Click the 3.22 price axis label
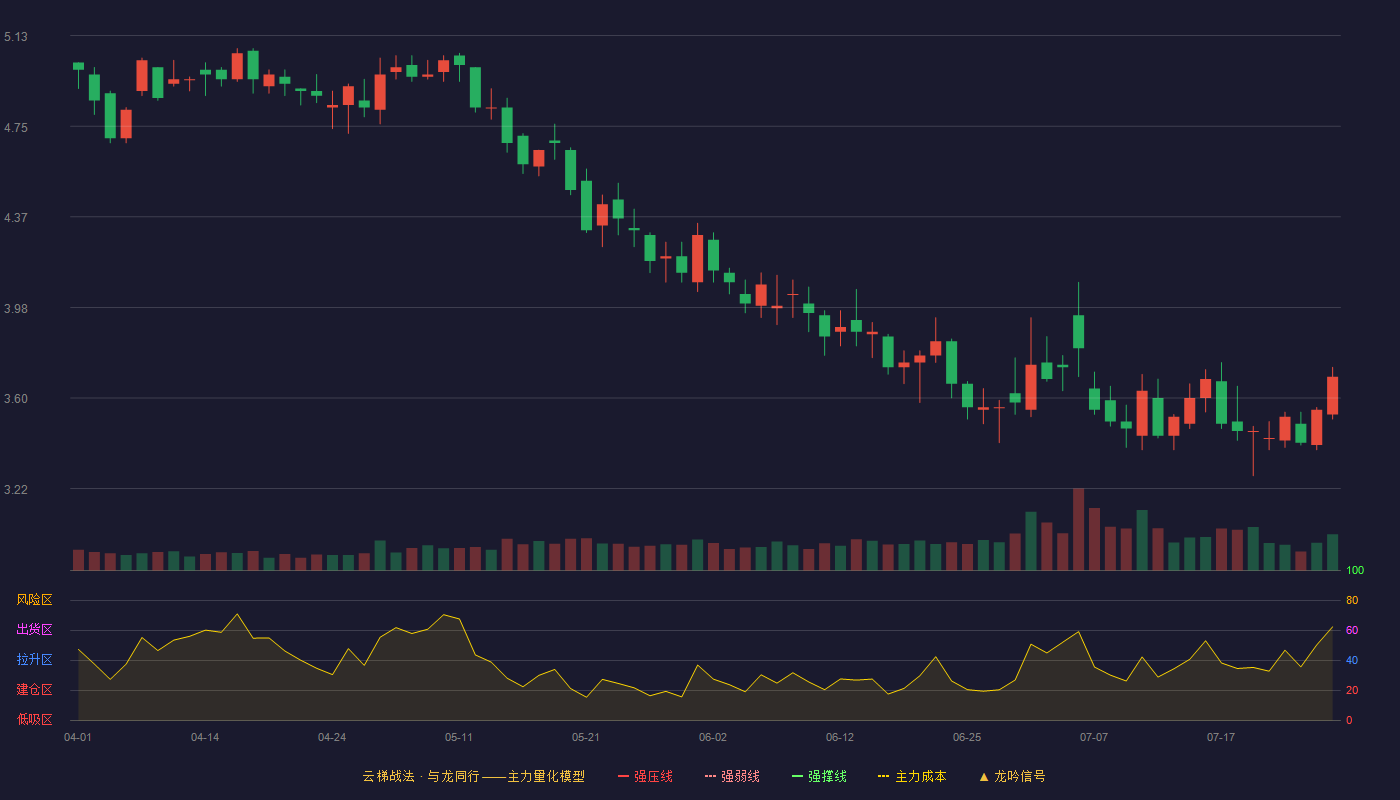The height and width of the screenshot is (800, 1400). 16,490
